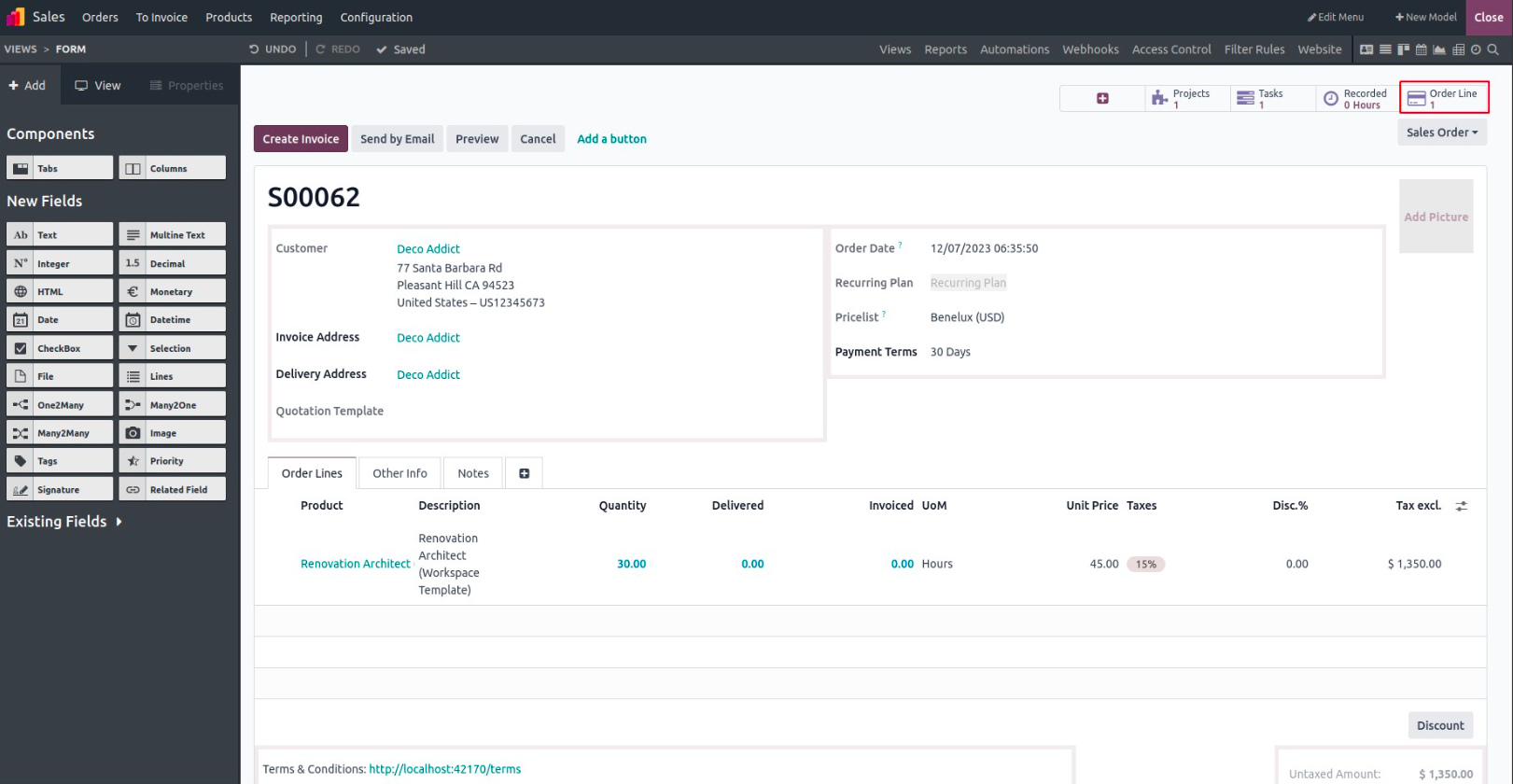The width and height of the screenshot is (1513, 784).
Task: Click the Image field camera icon
Action: pos(133,433)
